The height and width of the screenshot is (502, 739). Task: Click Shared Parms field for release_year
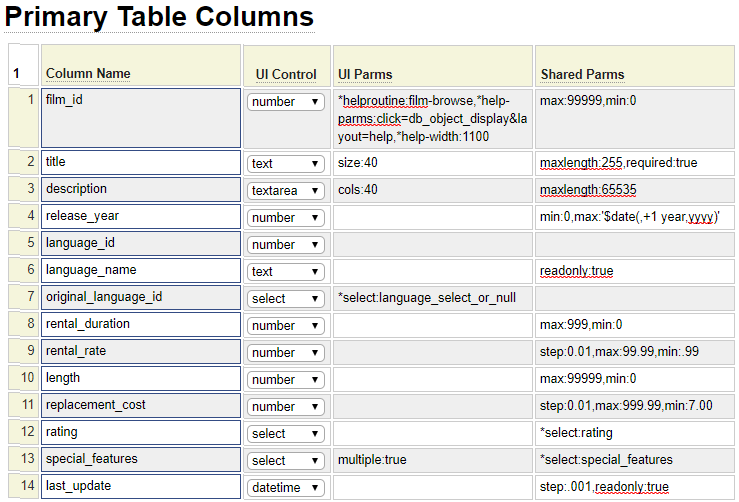[634, 216]
